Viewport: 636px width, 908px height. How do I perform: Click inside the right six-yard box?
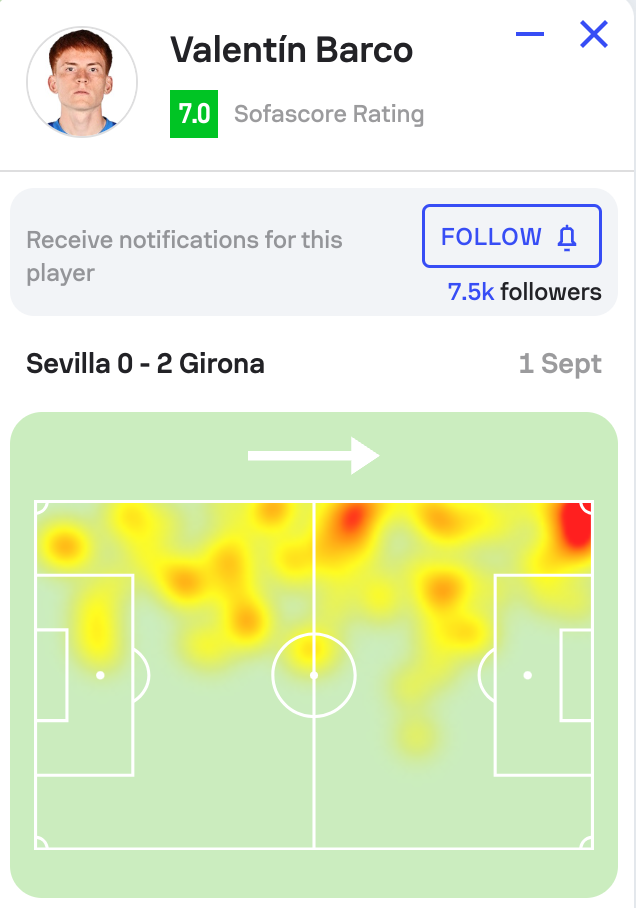click(576, 676)
